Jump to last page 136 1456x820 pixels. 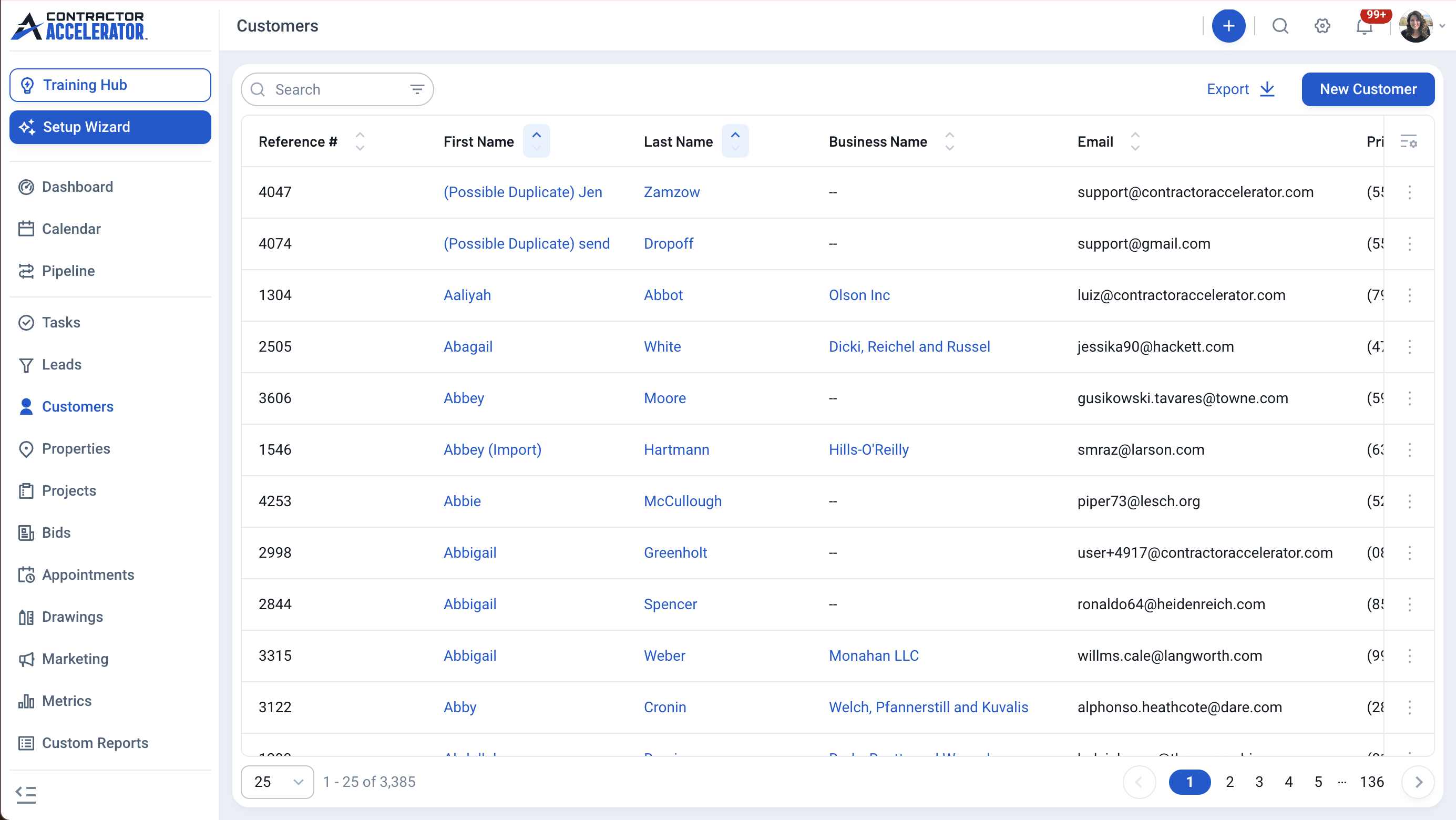1371,782
